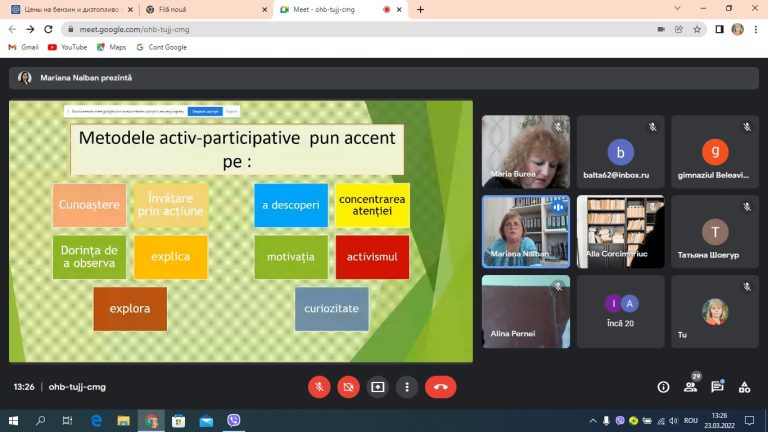Click the meet.google.com address bar
This screenshot has width=768, height=432.
(x=360, y=29)
